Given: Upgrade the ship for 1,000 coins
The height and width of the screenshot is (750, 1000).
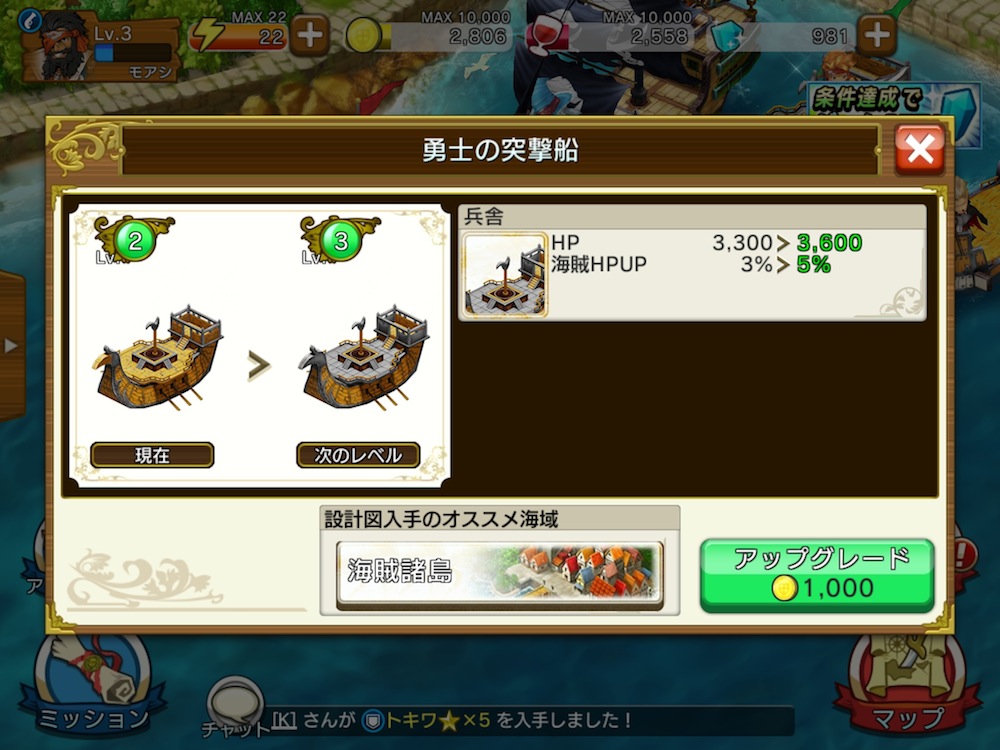Looking at the screenshot, I should click(817, 575).
